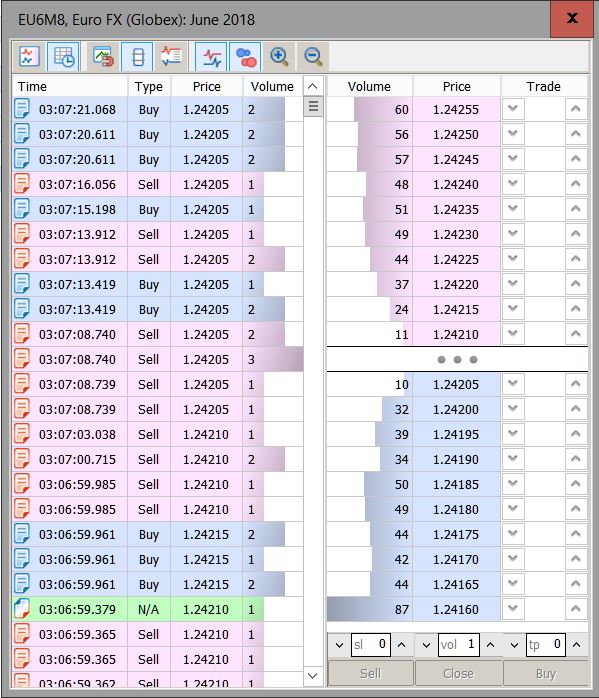Click the Sell button
The height and width of the screenshot is (698, 599).
371,674
